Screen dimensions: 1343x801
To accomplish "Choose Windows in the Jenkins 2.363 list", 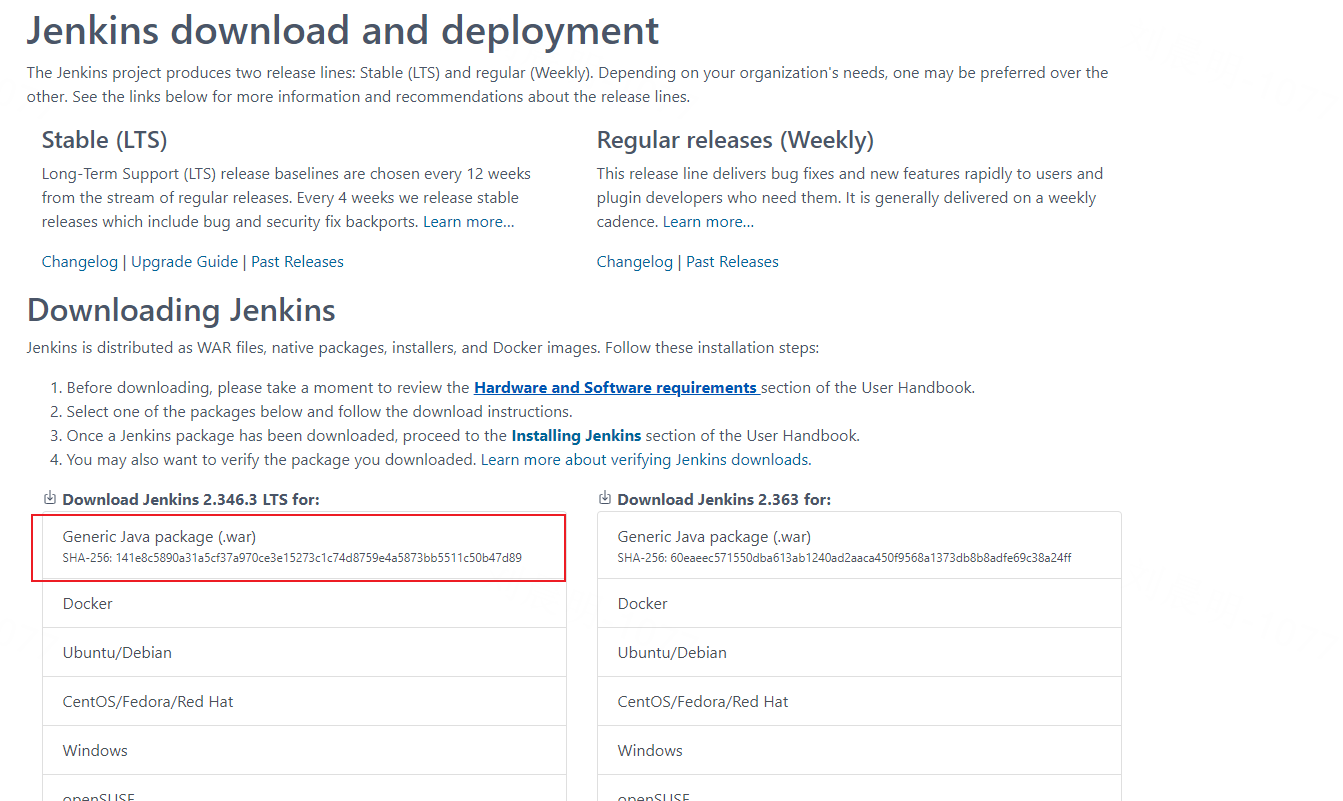I will pyautogui.click(x=859, y=751).
